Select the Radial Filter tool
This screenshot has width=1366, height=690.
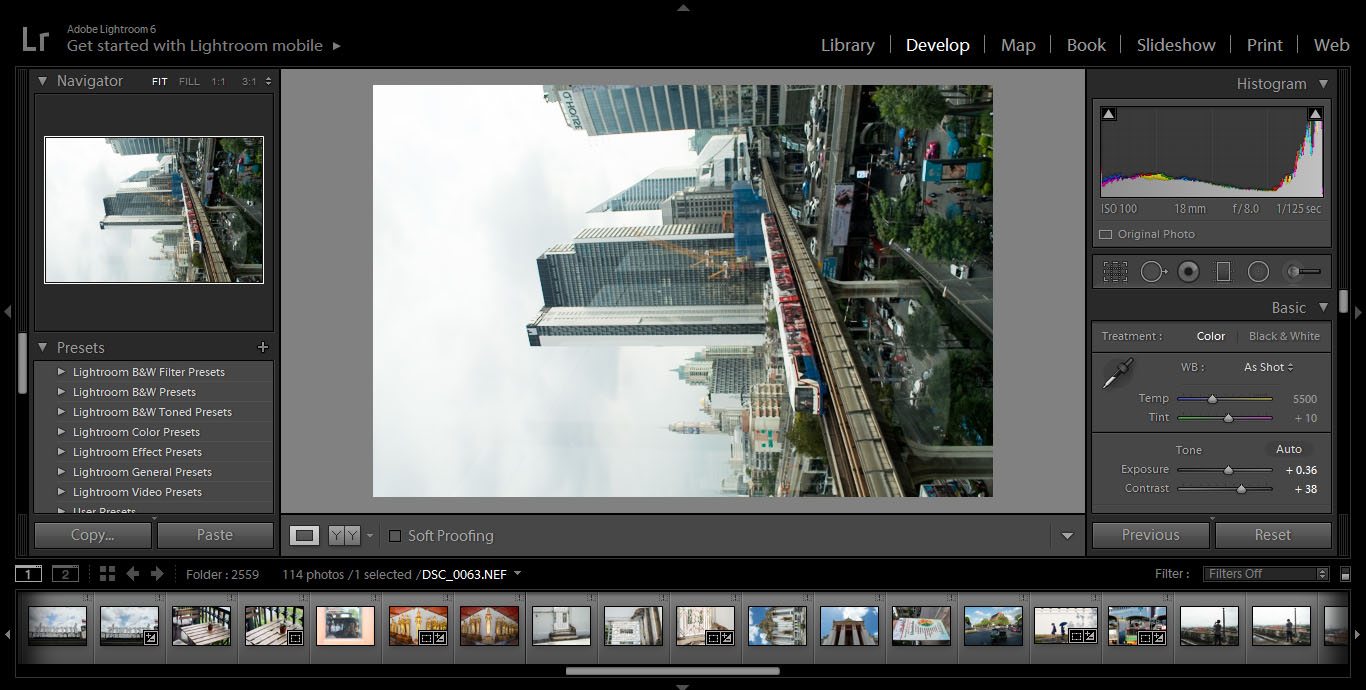coord(1258,270)
